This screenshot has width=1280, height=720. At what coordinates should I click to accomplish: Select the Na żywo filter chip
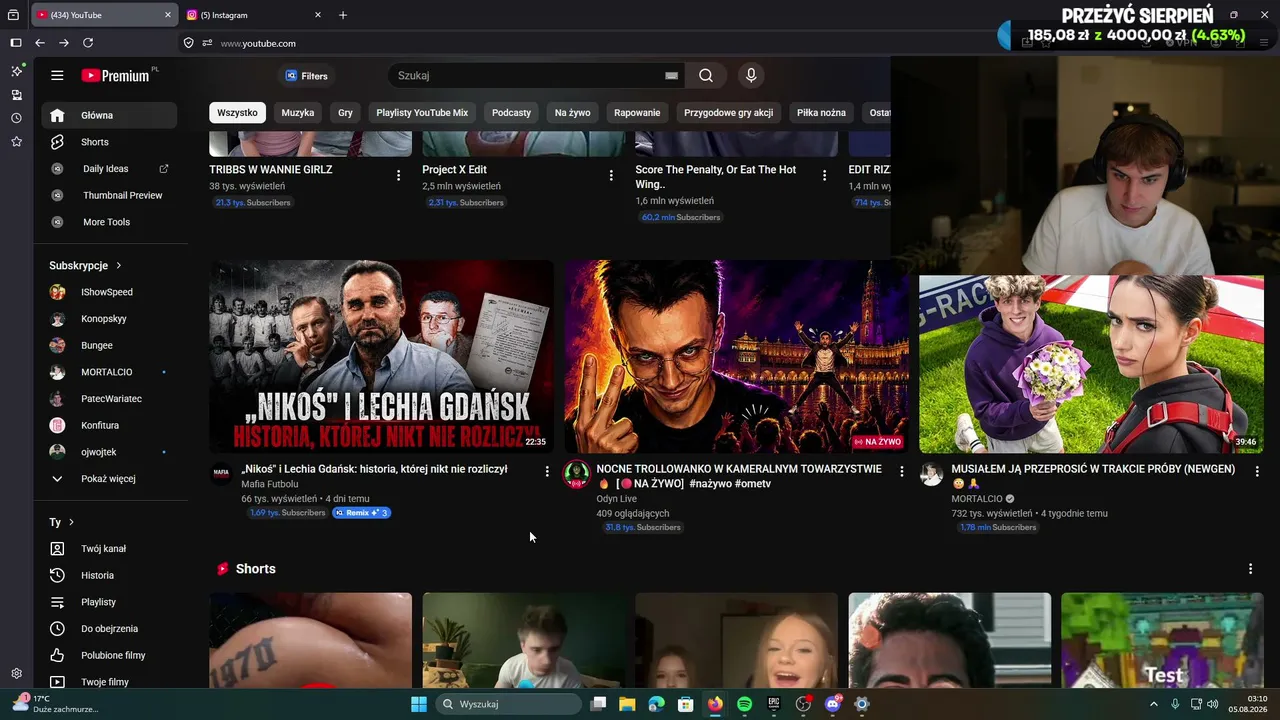click(573, 113)
